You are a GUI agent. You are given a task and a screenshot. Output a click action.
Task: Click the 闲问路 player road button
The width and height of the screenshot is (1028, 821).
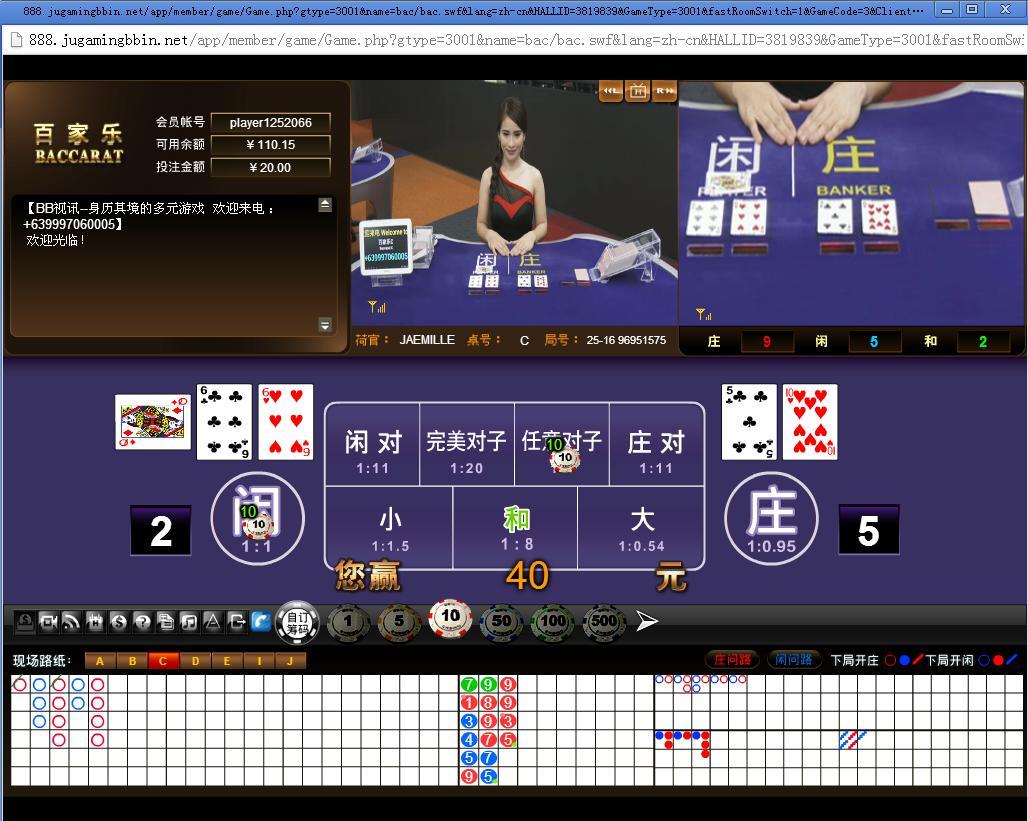[794, 658]
